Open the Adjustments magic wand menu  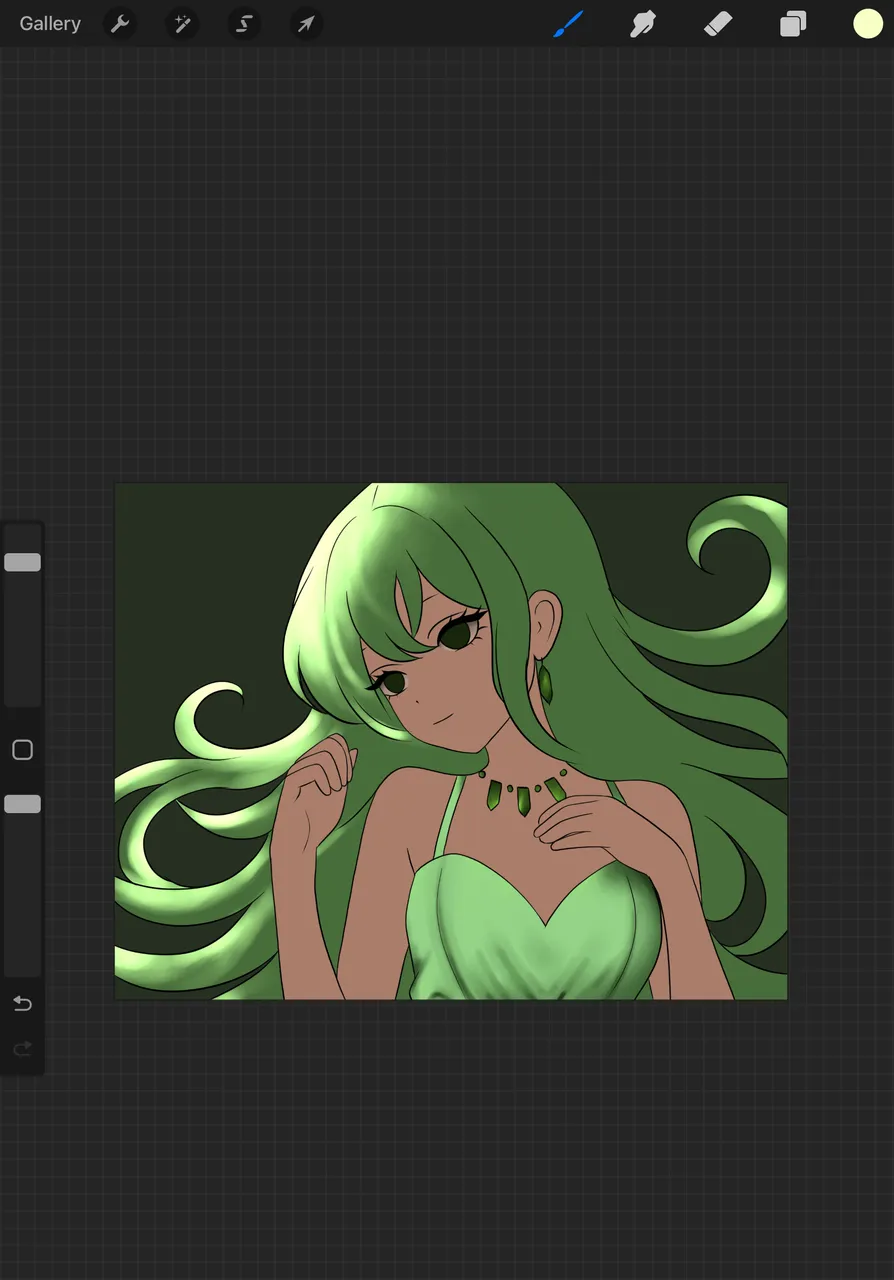pos(182,23)
